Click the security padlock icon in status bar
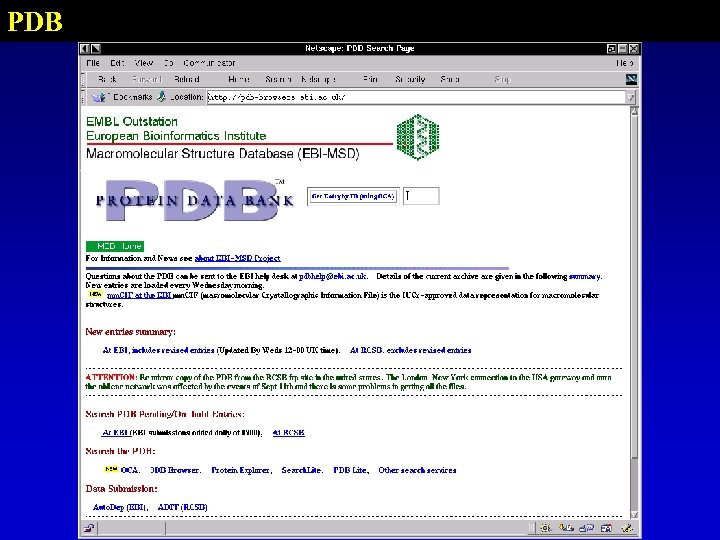 [x=89, y=528]
